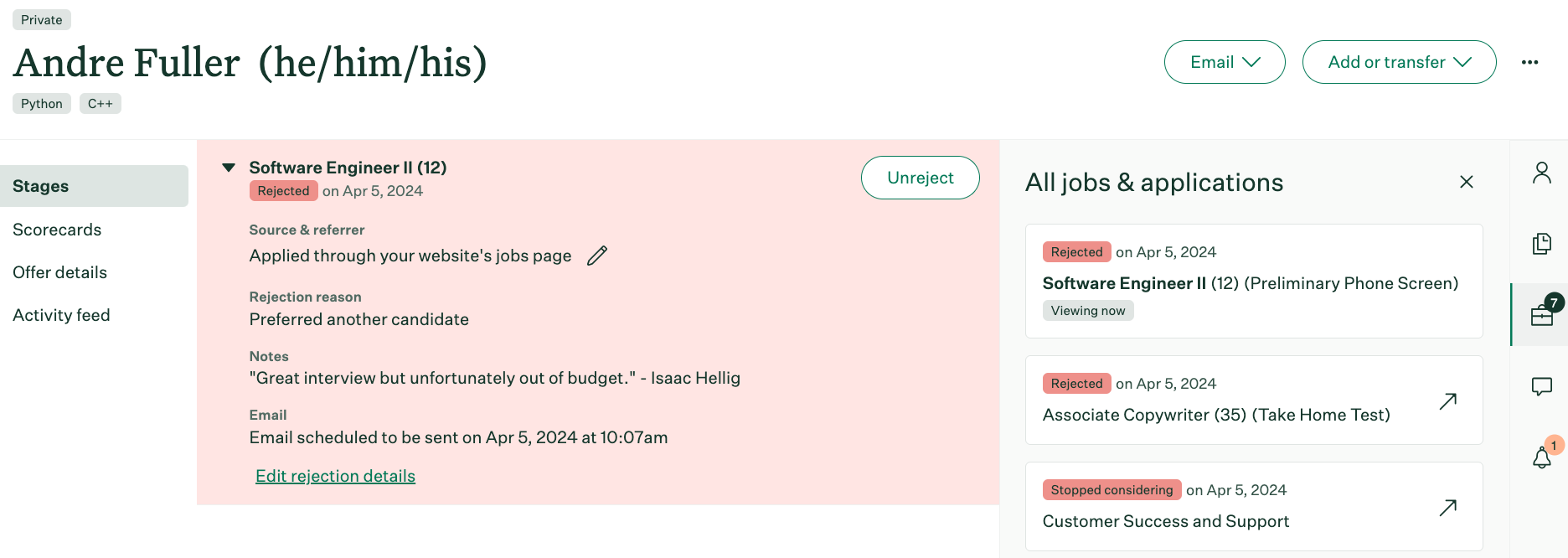Image resolution: width=1568 pixels, height=558 pixels.
Task: Open the notifications bell icon
Action: [x=1541, y=457]
